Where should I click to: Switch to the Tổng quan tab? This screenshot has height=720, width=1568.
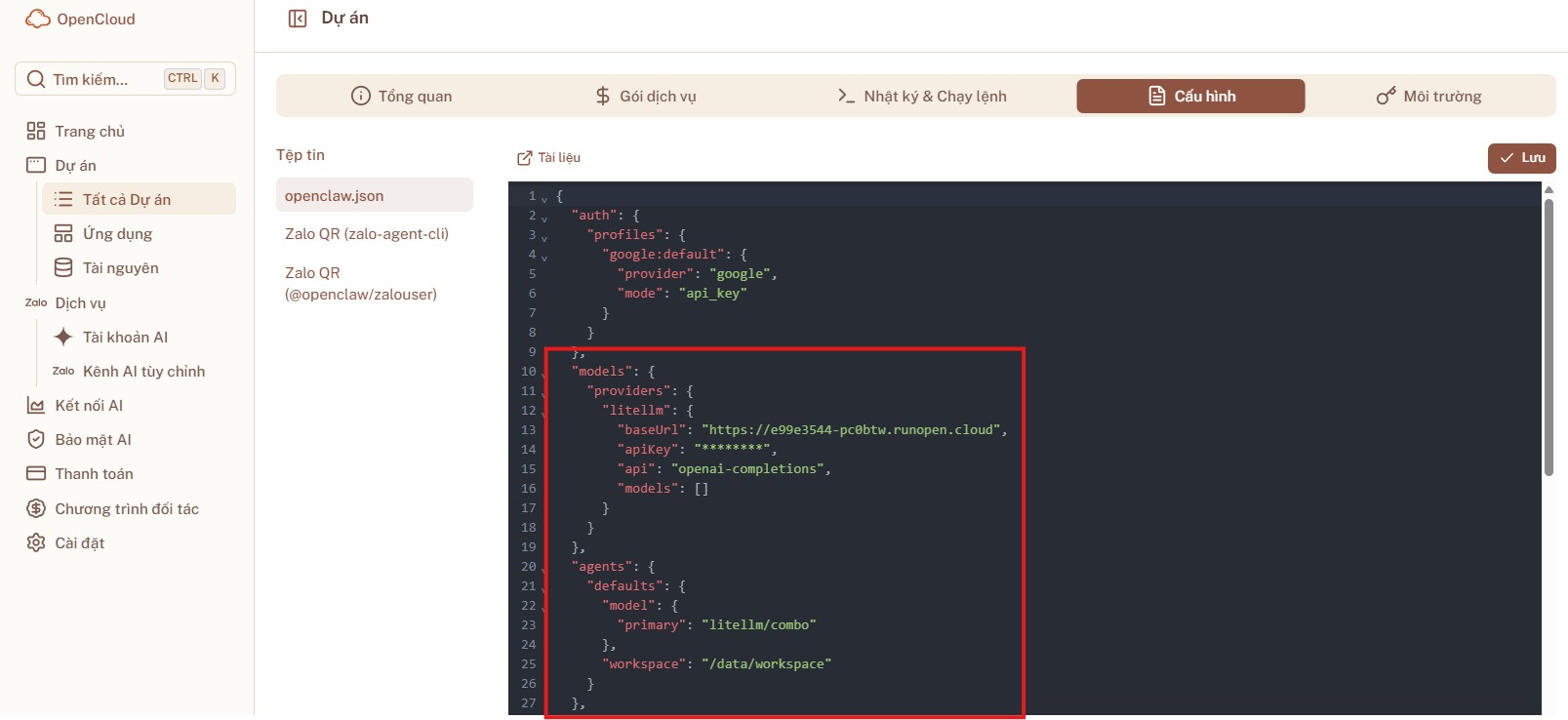401,96
